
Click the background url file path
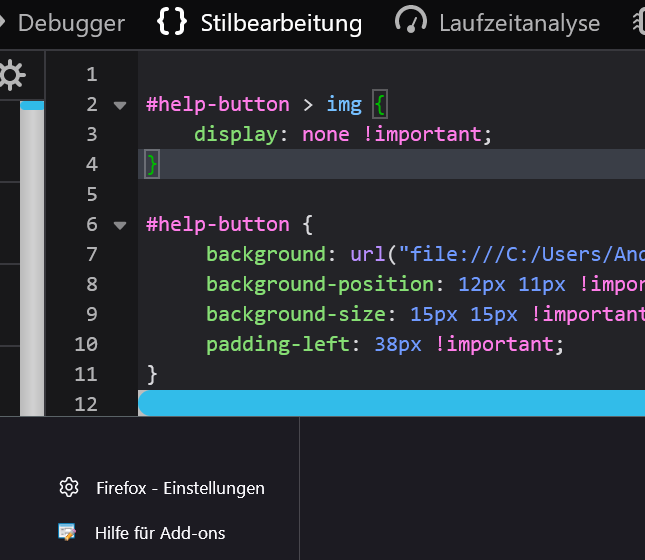click(520, 254)
